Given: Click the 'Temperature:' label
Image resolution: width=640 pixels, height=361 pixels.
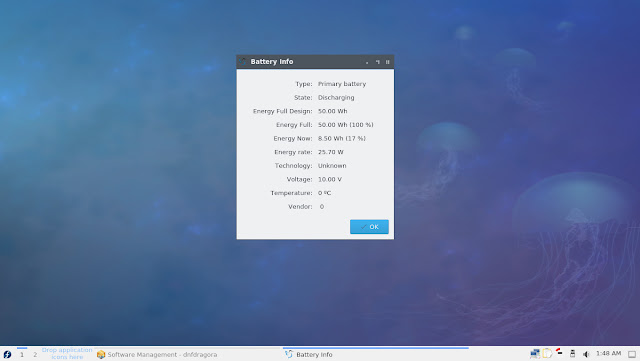Looking at the screenshot, I should (291, 193).
